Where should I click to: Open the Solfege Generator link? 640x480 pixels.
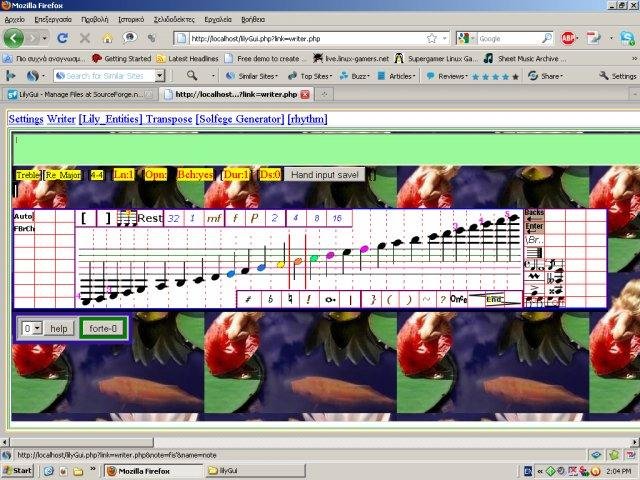click(240, 119)
